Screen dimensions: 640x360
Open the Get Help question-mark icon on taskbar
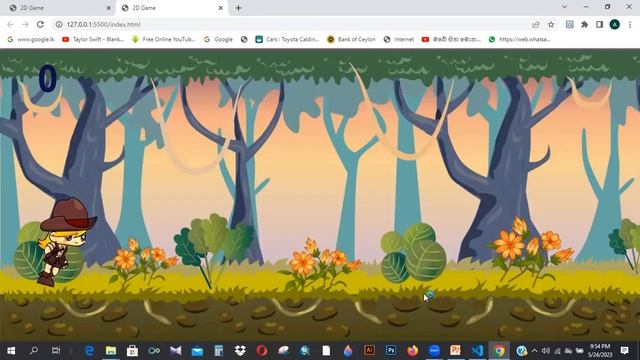(521, 351)
